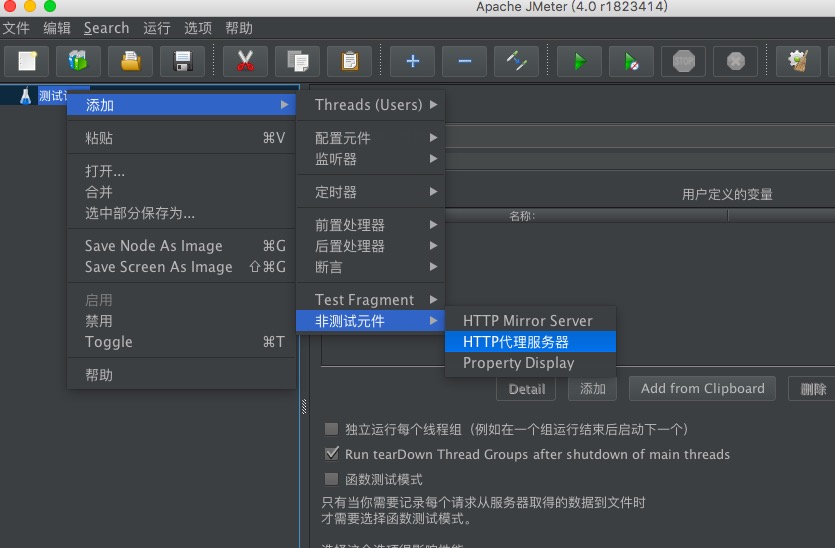Choose 合并 in context menu
This screenshot has height=548, width=835.
point(182,192)
